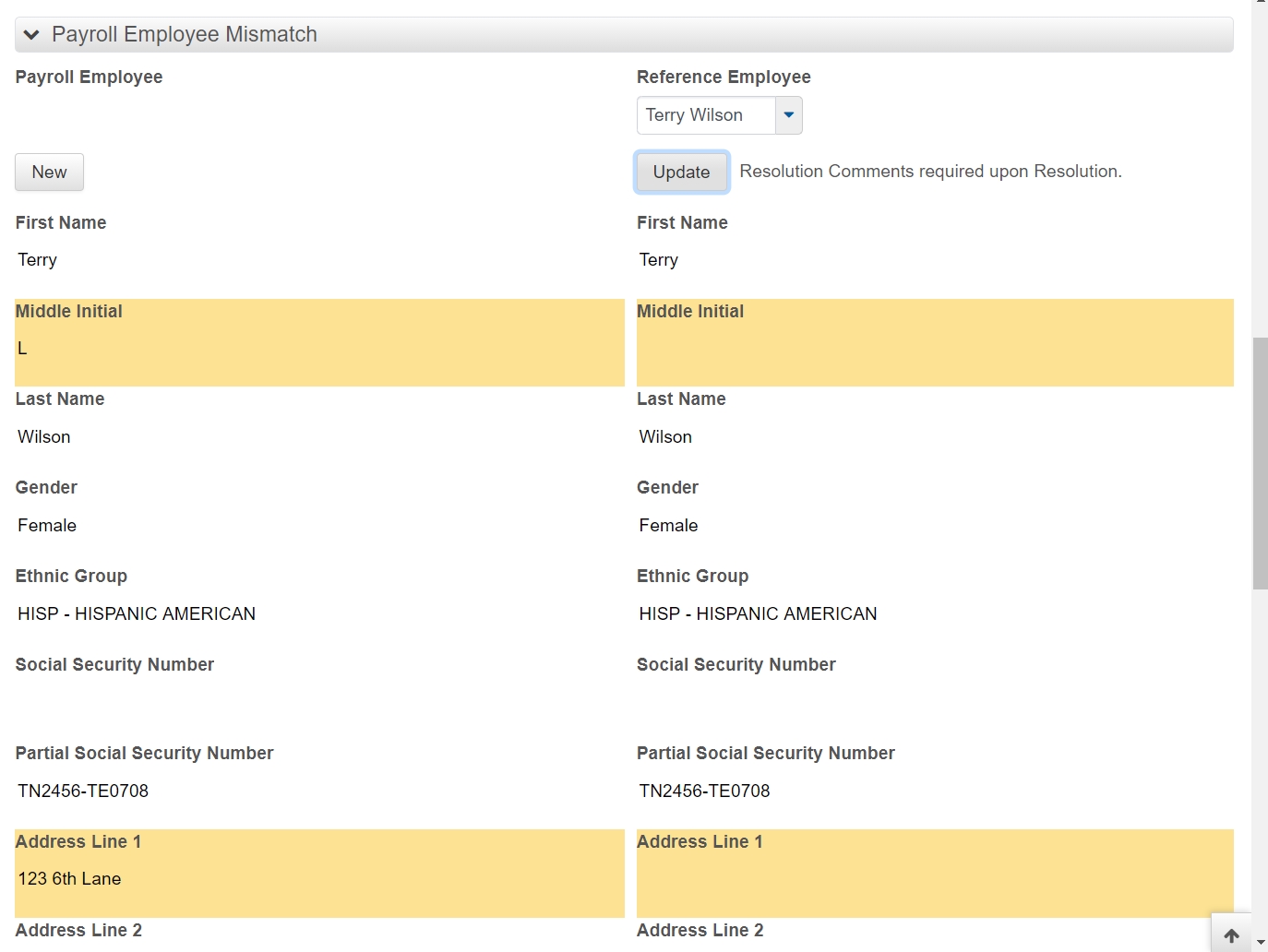Click payroll Address Line 2 label

pos(78,931)
